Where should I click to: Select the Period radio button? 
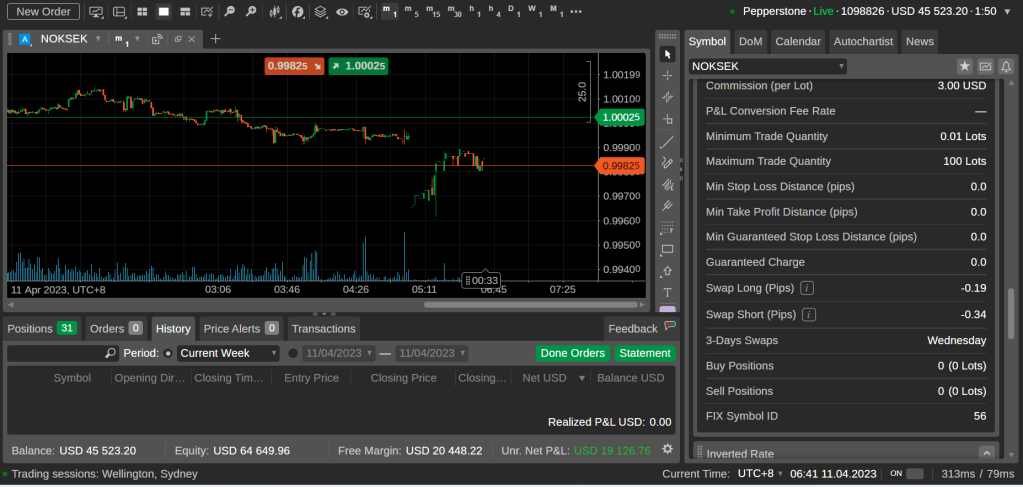coord(168,353)
